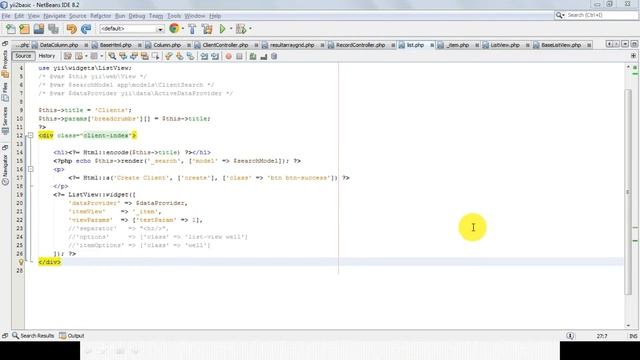Open the Source menu
Viewport: 640px width, 360px height.
point(78,16)
